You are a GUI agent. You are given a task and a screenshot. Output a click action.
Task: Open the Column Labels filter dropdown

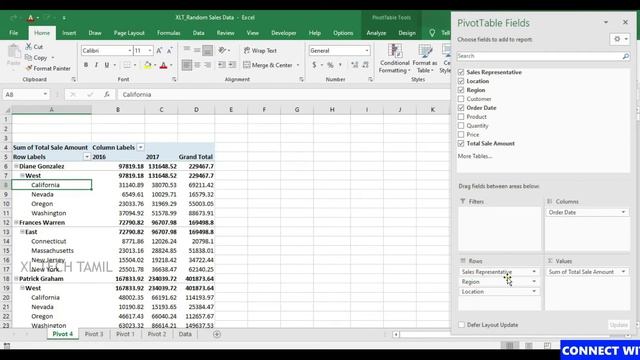(140, 147)
